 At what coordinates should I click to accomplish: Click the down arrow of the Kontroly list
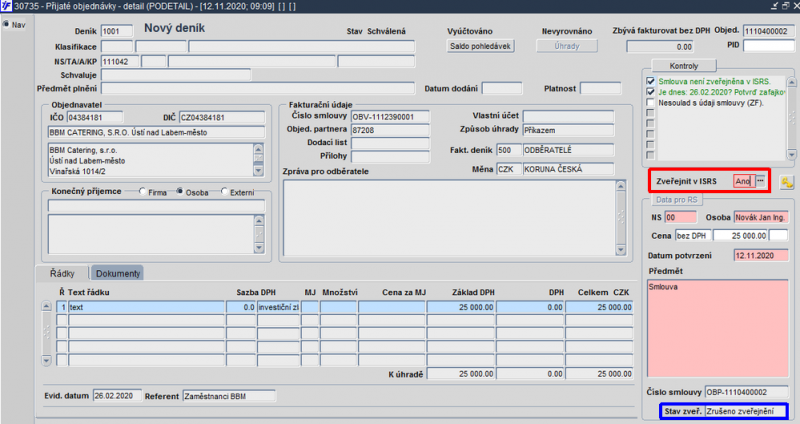coord(791,154)
